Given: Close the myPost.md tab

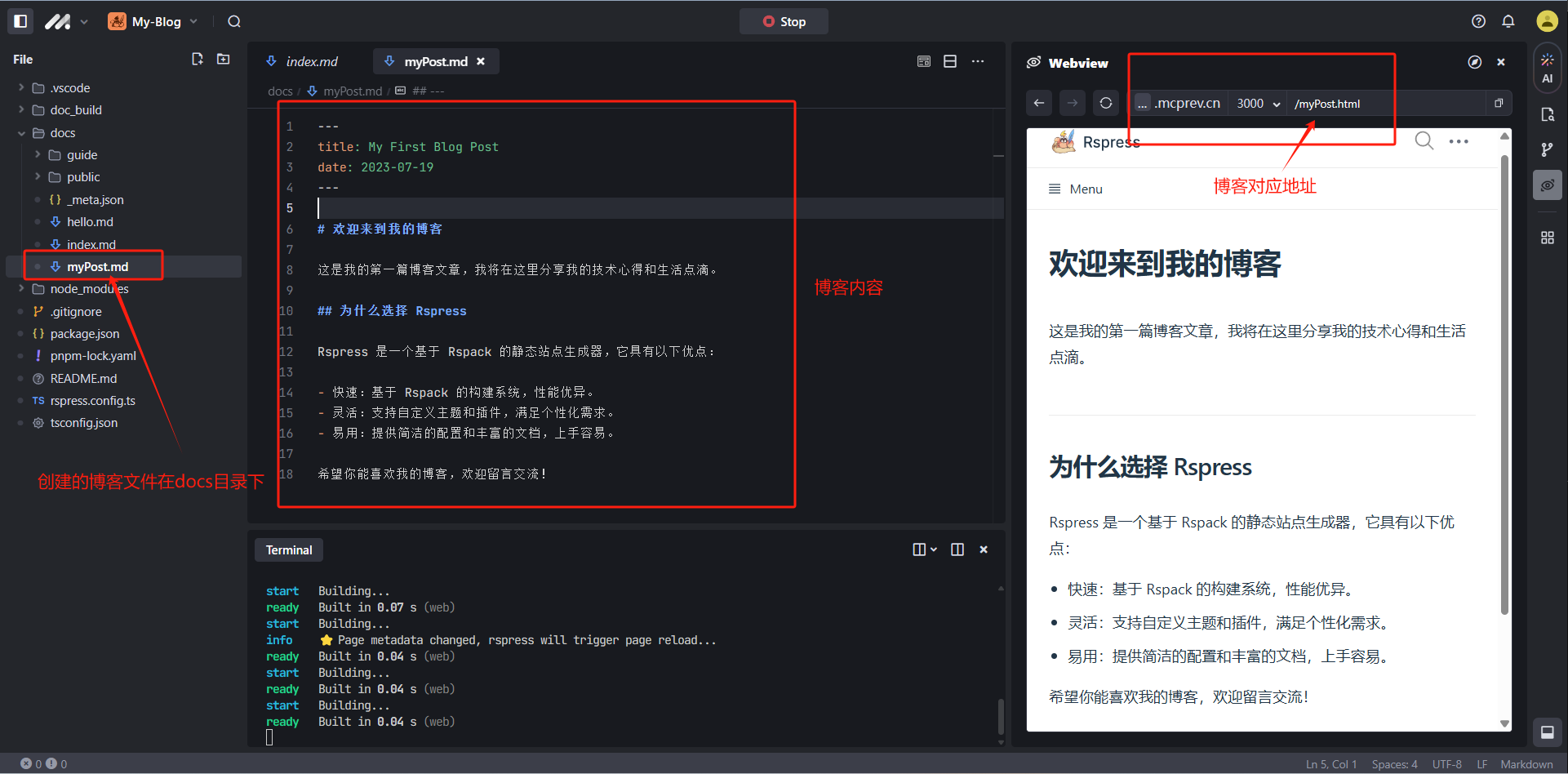Looking at the screenshot, I should [x=481, y=61].
